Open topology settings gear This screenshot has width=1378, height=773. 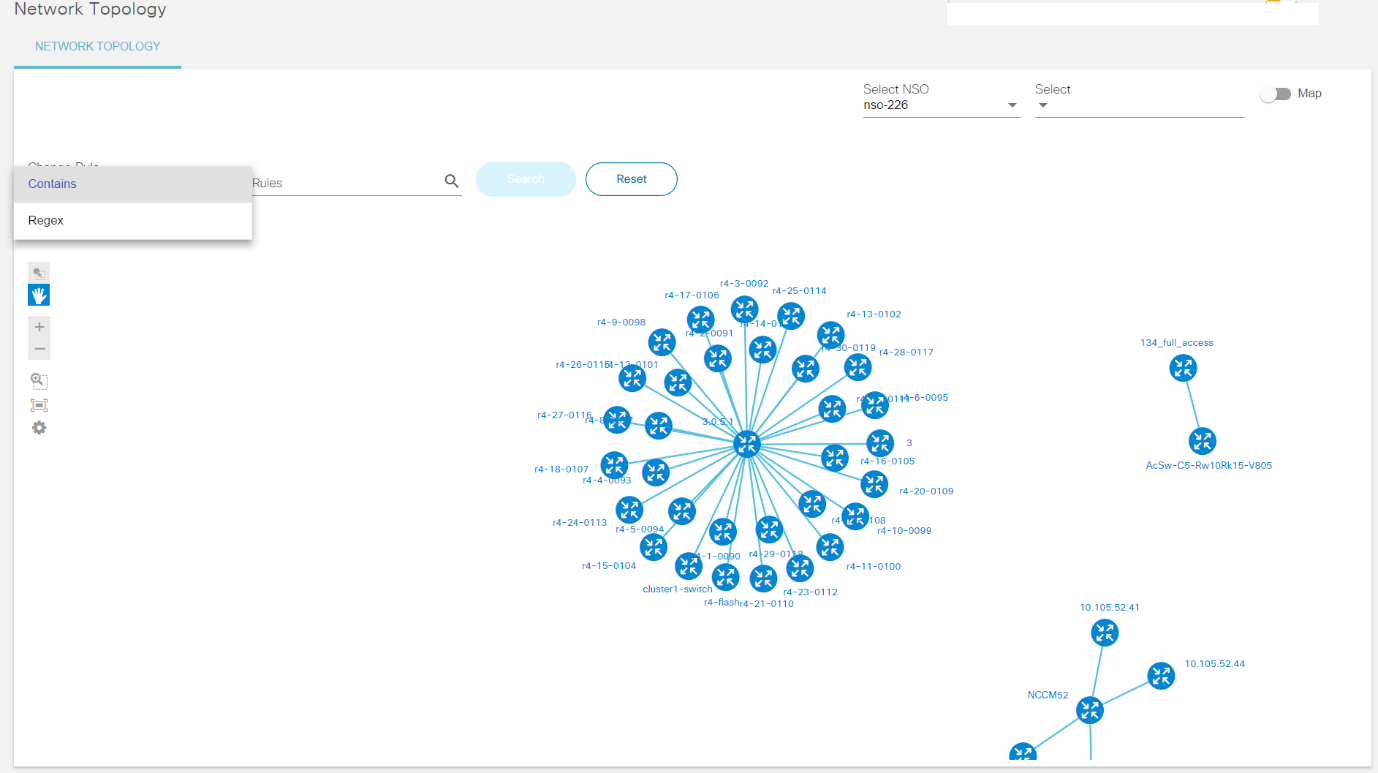(39, 428)
